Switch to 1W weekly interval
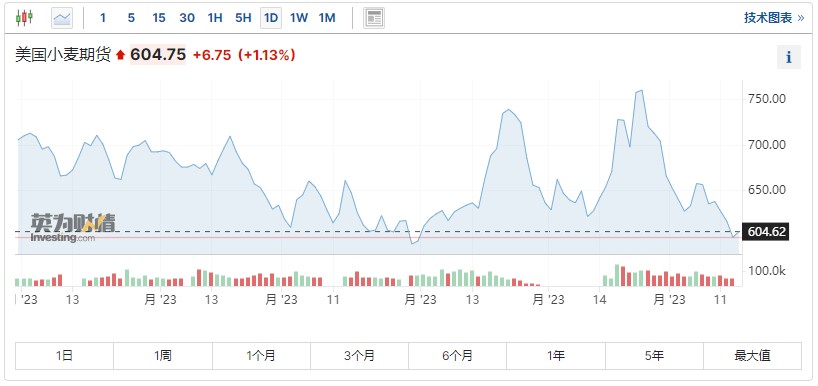Image resolution: width=818 pixels, height=386 pixels. coord(299,18)
